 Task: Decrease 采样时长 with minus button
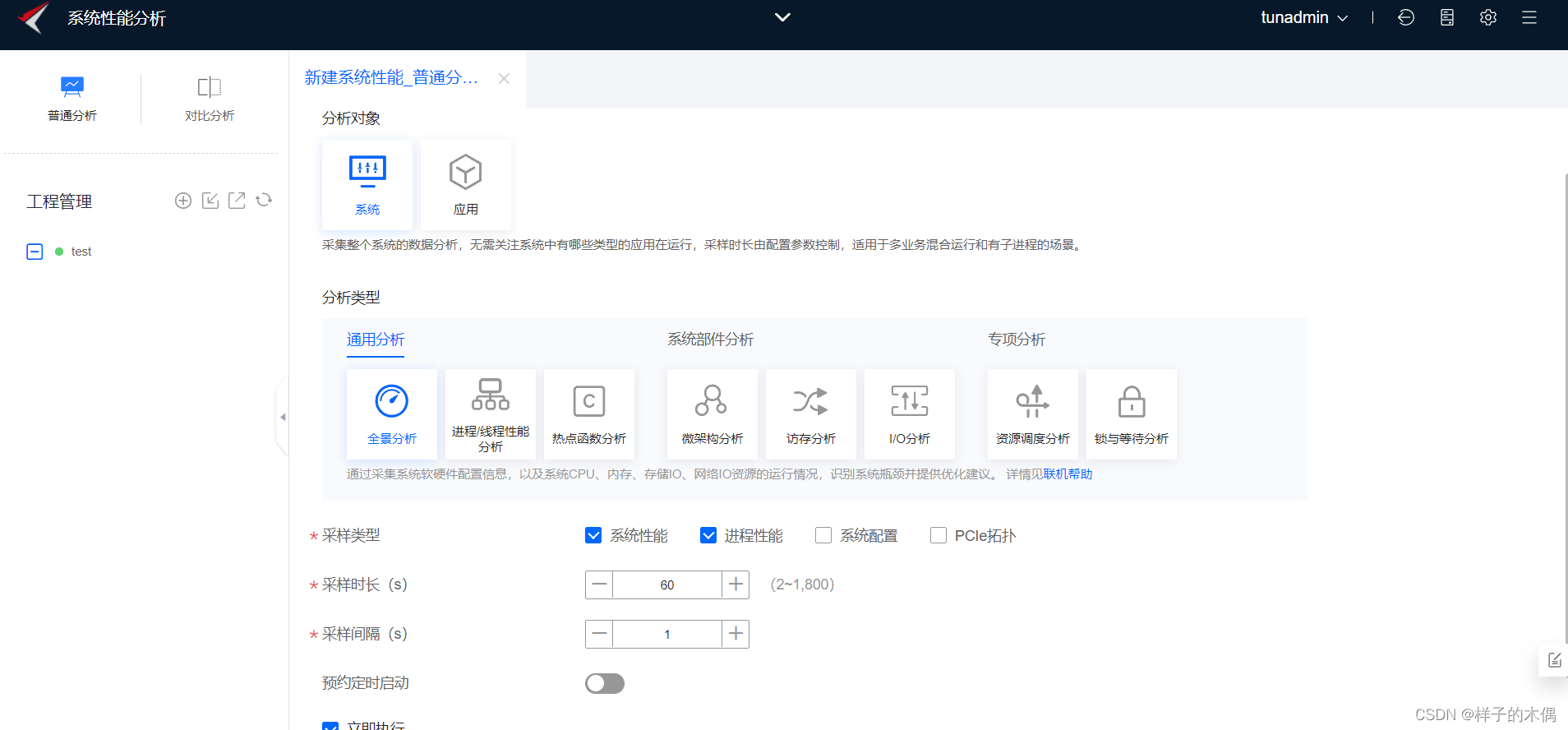pyautogui.click(x=599, y=584)
